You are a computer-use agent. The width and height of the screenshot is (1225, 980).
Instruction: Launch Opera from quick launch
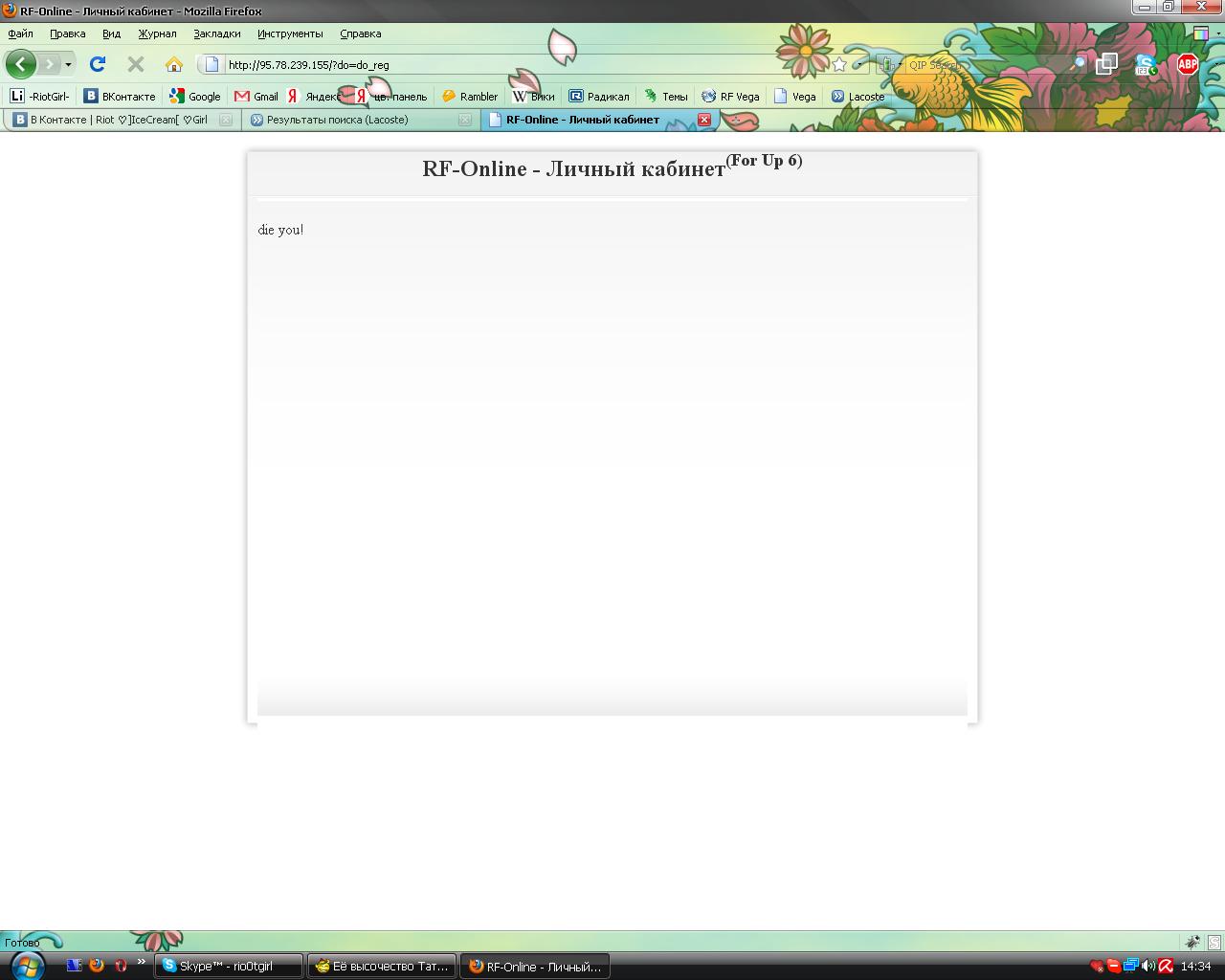121,966
